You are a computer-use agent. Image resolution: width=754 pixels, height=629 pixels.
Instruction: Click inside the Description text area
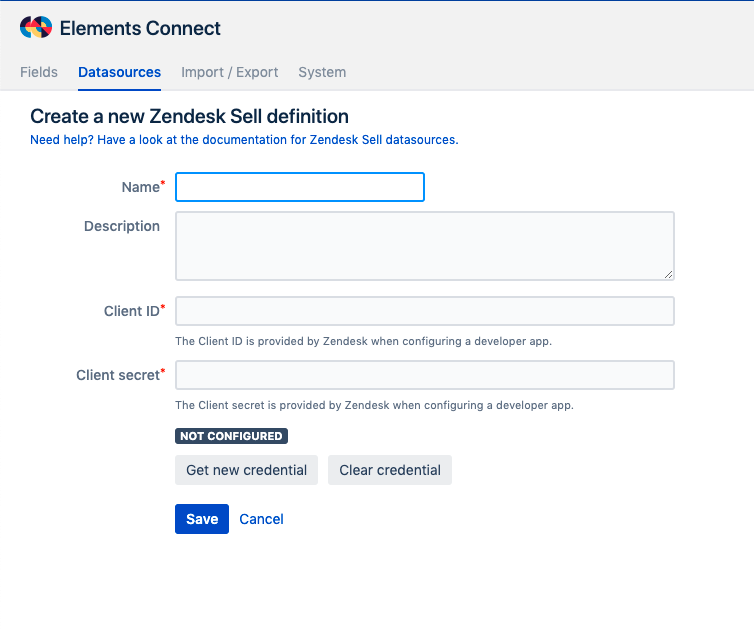[424, 245]
